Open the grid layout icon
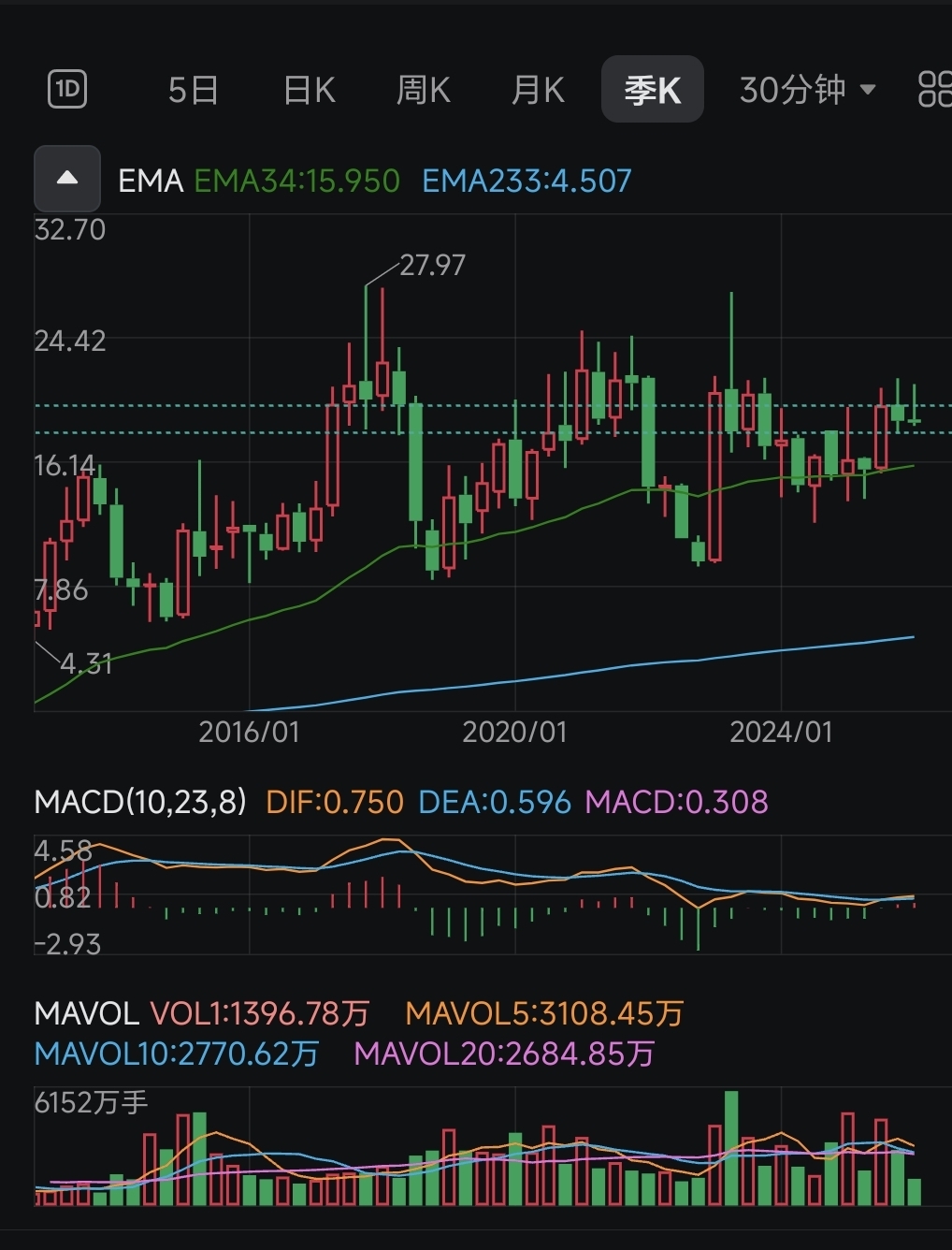The height and width of the screenshot is (1250, 952). click(x=934, y=90)
